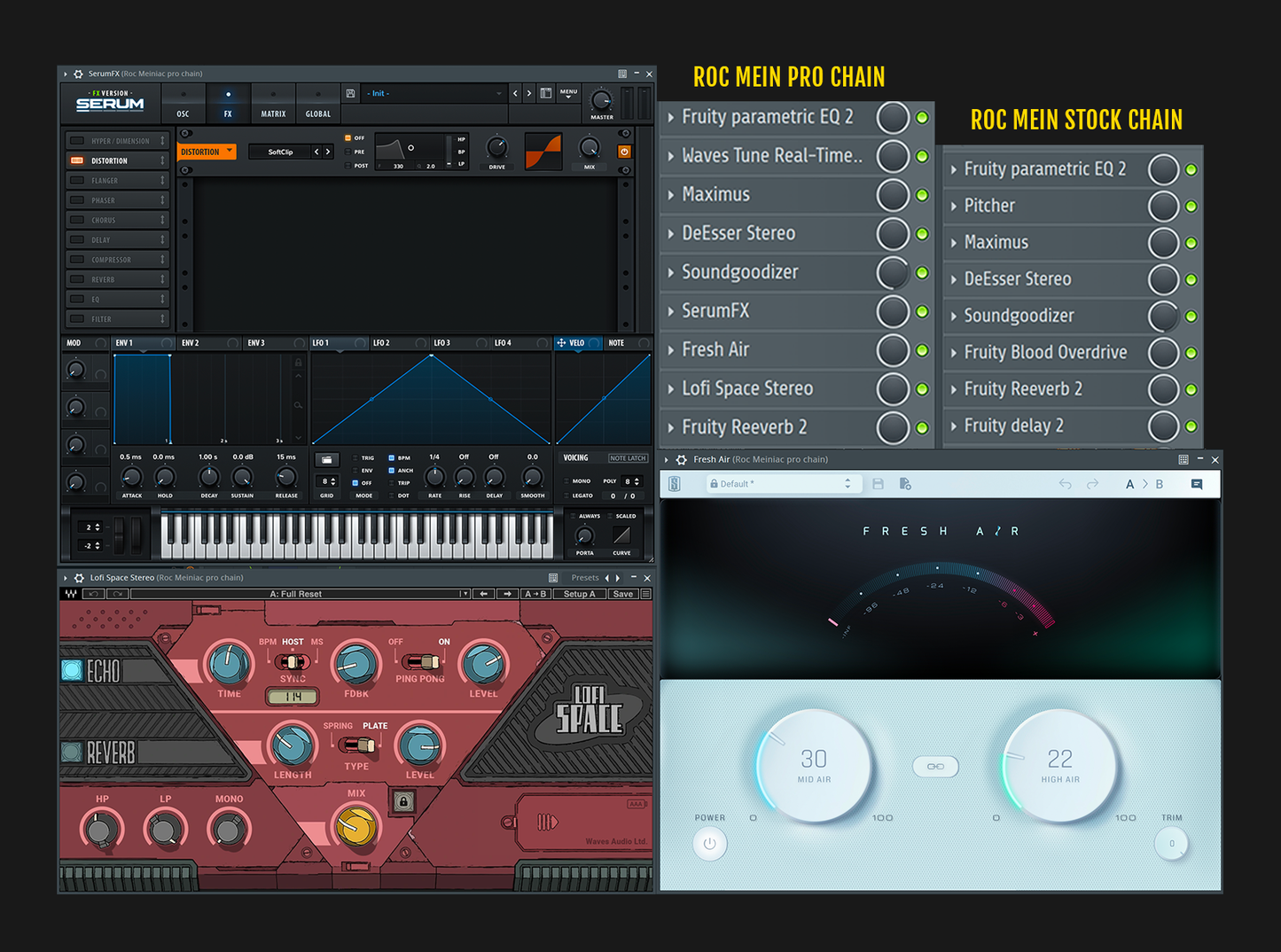Viewport: 1281px width, 952px height.
Task: Open the Serum MENU icon
Action: pos(568,95)
